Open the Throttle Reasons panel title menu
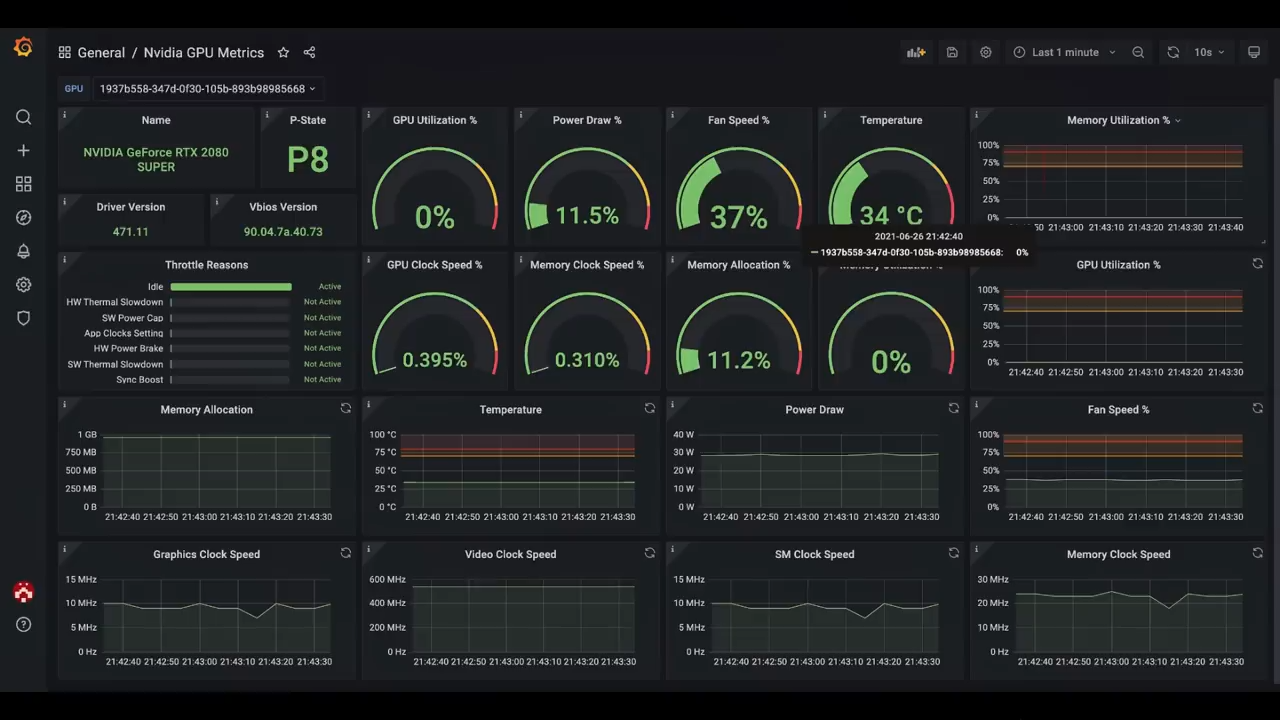The height and width of the screenshot is (720, 1280). tap(206, 265)
